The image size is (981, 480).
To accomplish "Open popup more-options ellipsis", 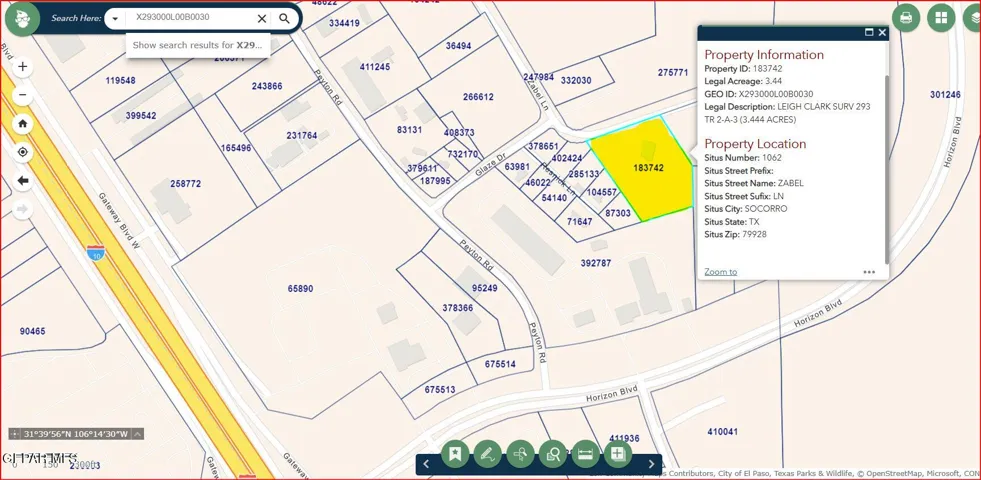I will 868,272.
